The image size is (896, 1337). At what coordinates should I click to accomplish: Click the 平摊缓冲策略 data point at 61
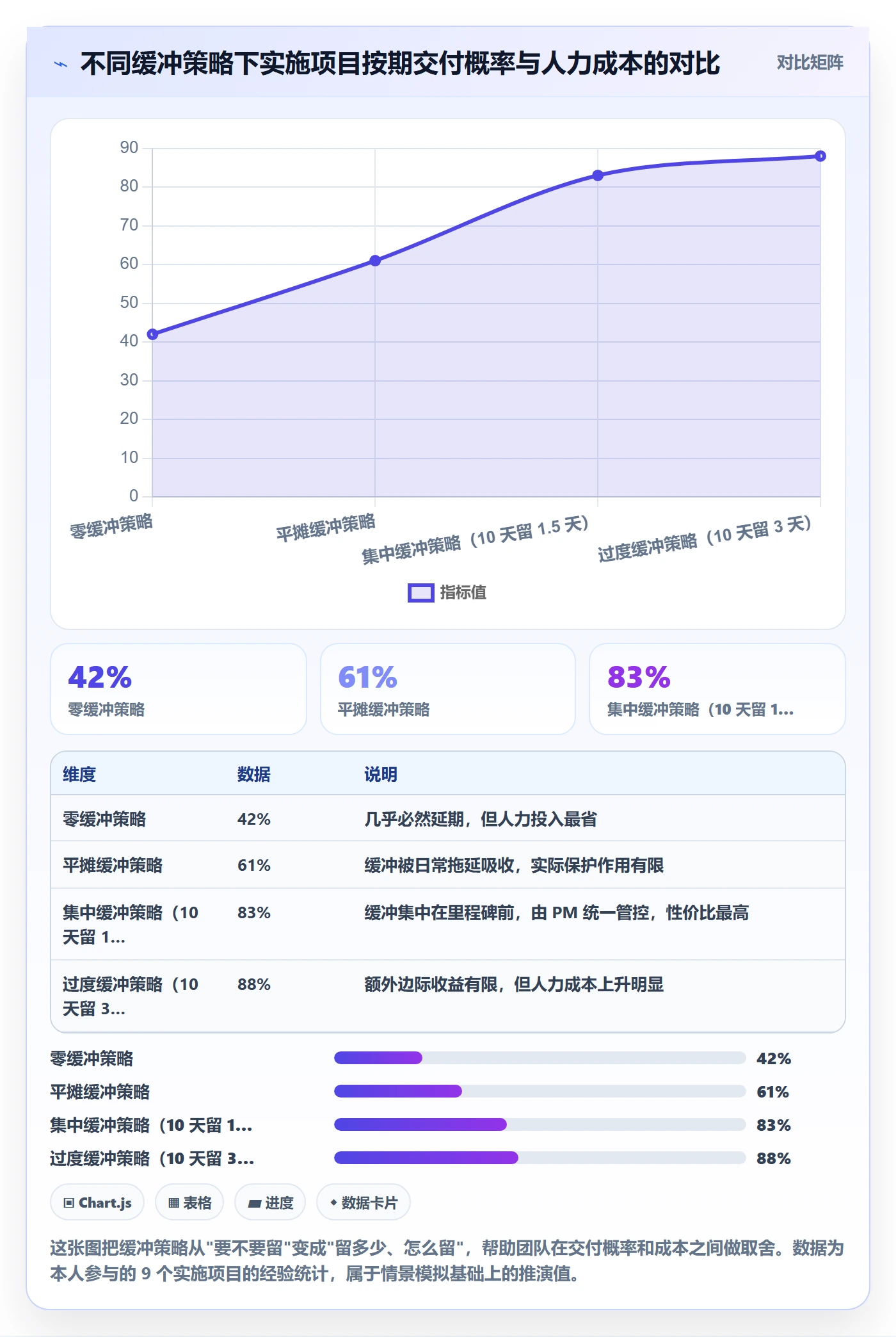tap(375, 261)
